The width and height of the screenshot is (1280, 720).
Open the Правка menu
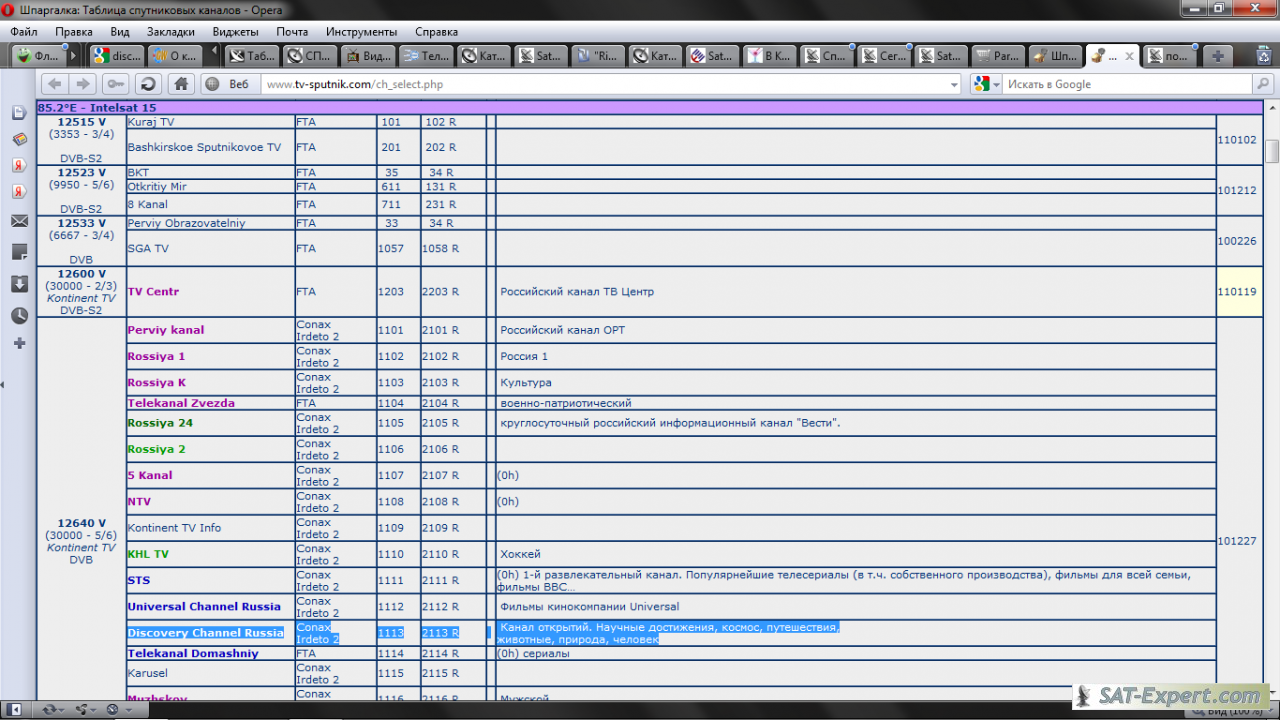click(74, 32)
